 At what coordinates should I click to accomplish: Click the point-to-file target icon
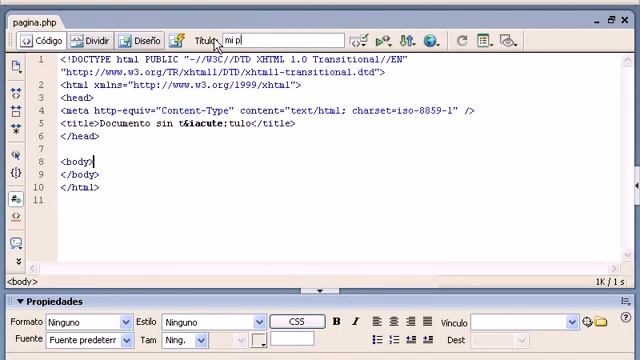pos(587,322)
